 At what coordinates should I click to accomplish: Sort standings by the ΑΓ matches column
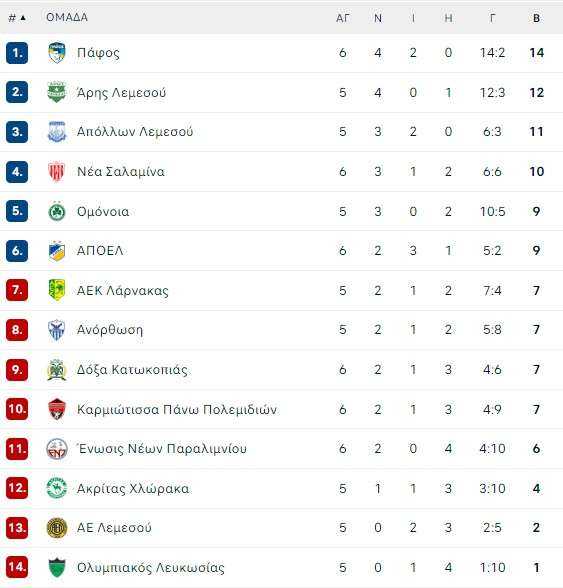pos(342,18)
